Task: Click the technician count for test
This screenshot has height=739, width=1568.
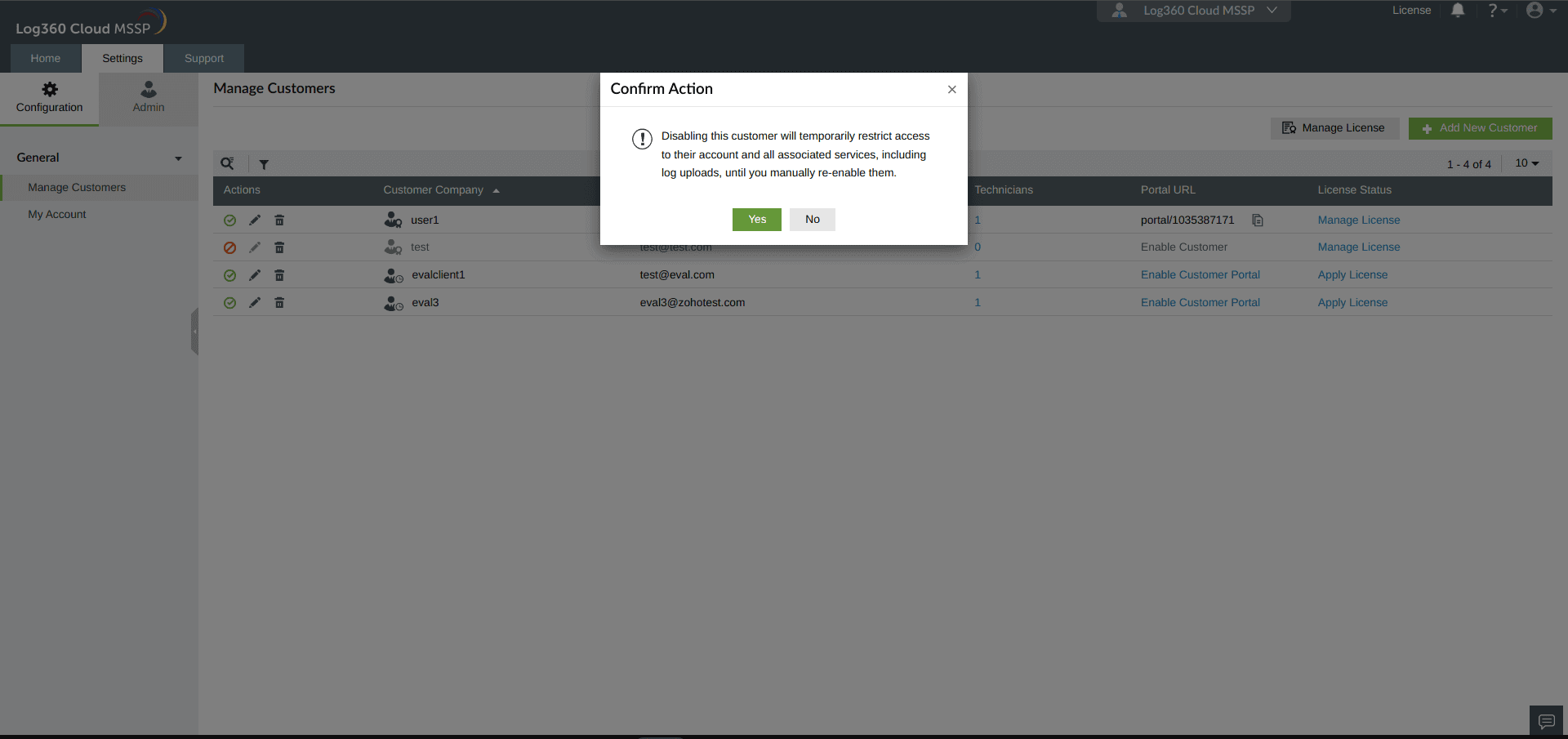Action: tap(978, 247)
